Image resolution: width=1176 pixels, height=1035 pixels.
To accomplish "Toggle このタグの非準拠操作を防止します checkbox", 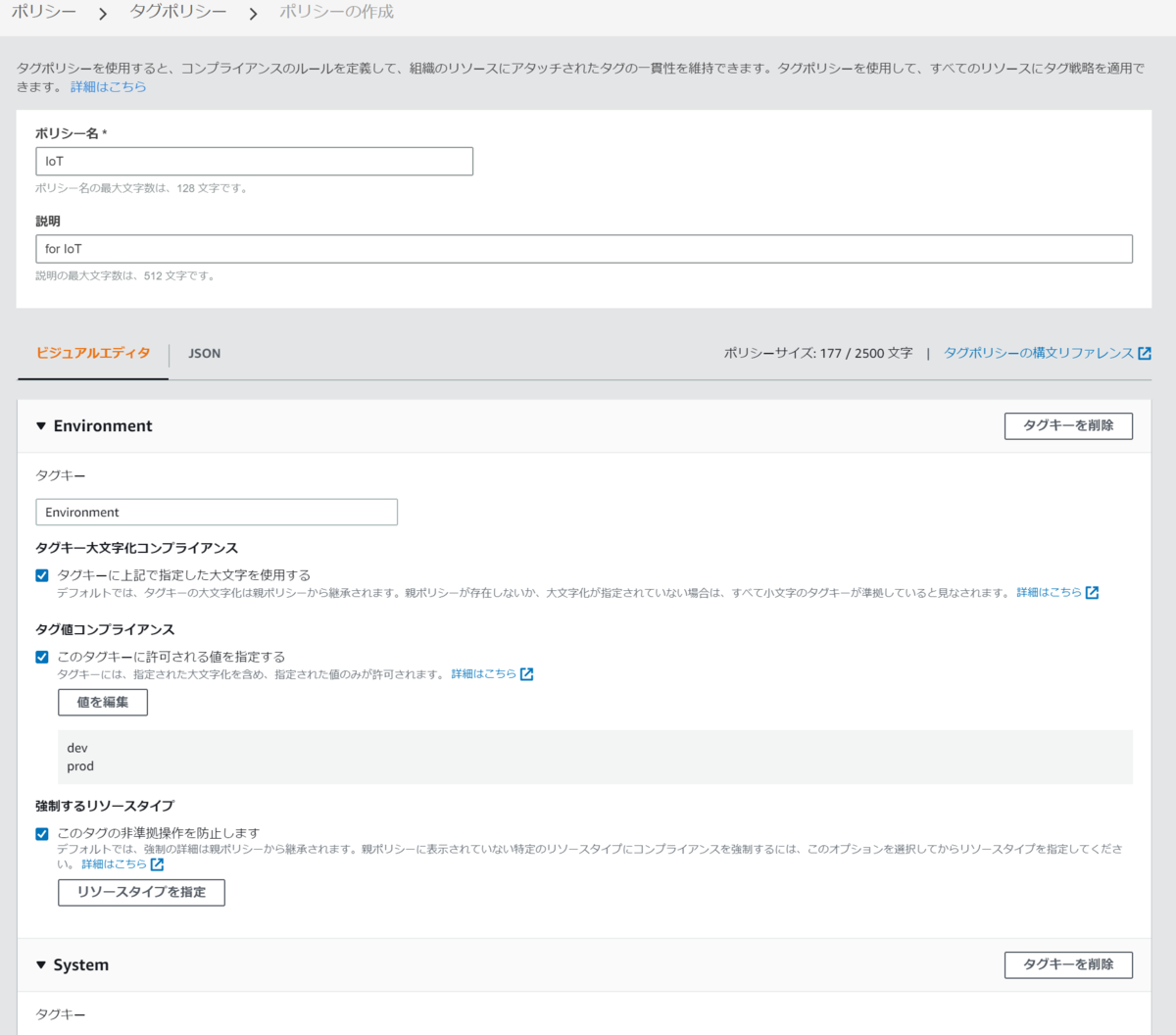I will (42, 834).
